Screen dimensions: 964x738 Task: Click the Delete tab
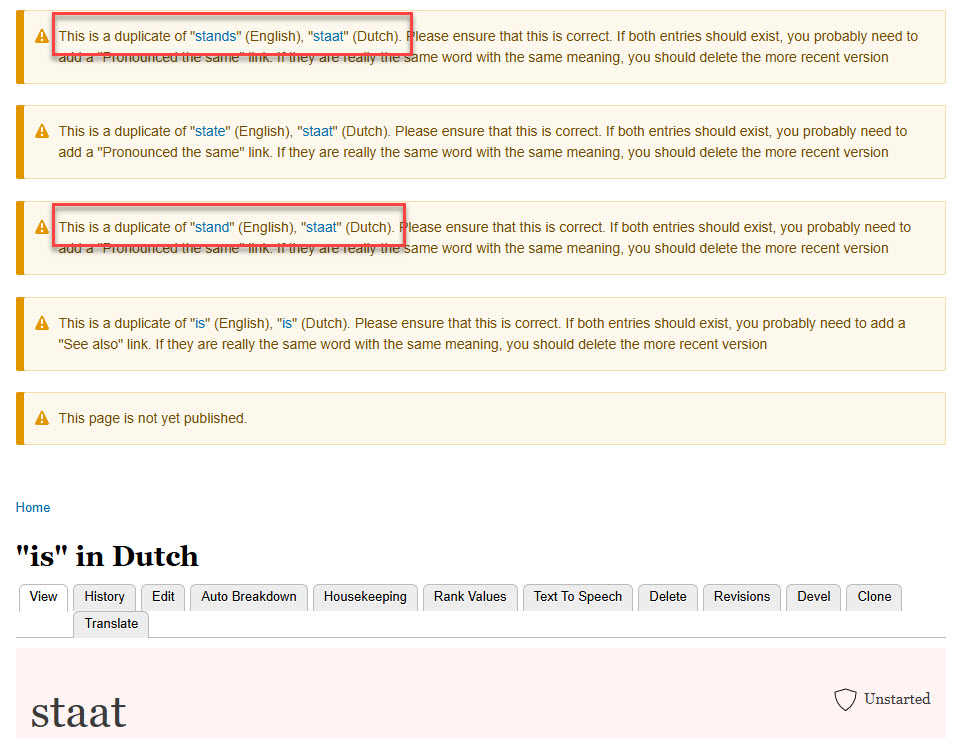click(668, 597)
